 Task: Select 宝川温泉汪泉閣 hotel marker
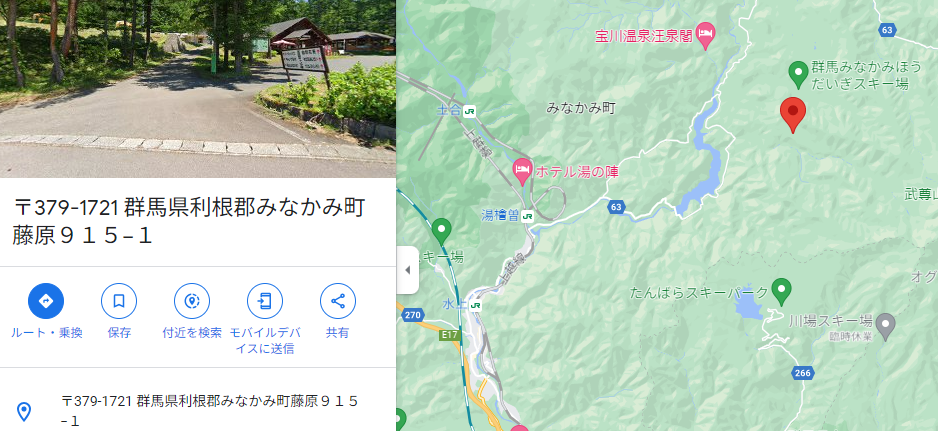(706, 35)
